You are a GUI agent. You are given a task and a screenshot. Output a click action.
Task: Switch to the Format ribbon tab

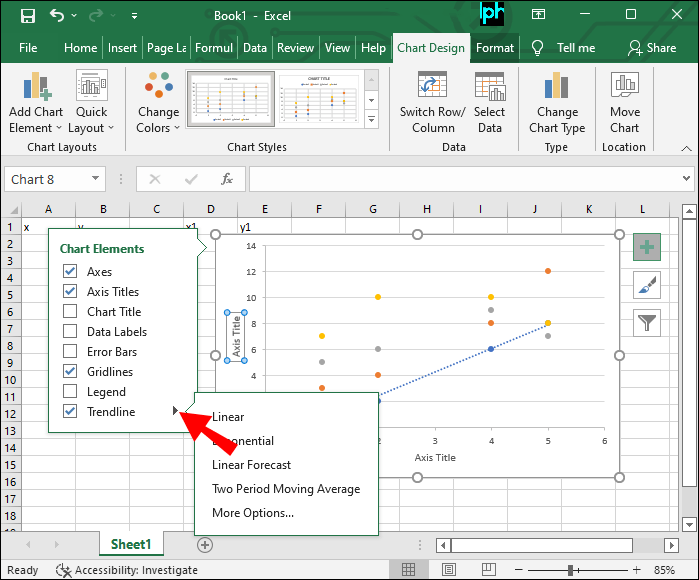tap(495, 48)
